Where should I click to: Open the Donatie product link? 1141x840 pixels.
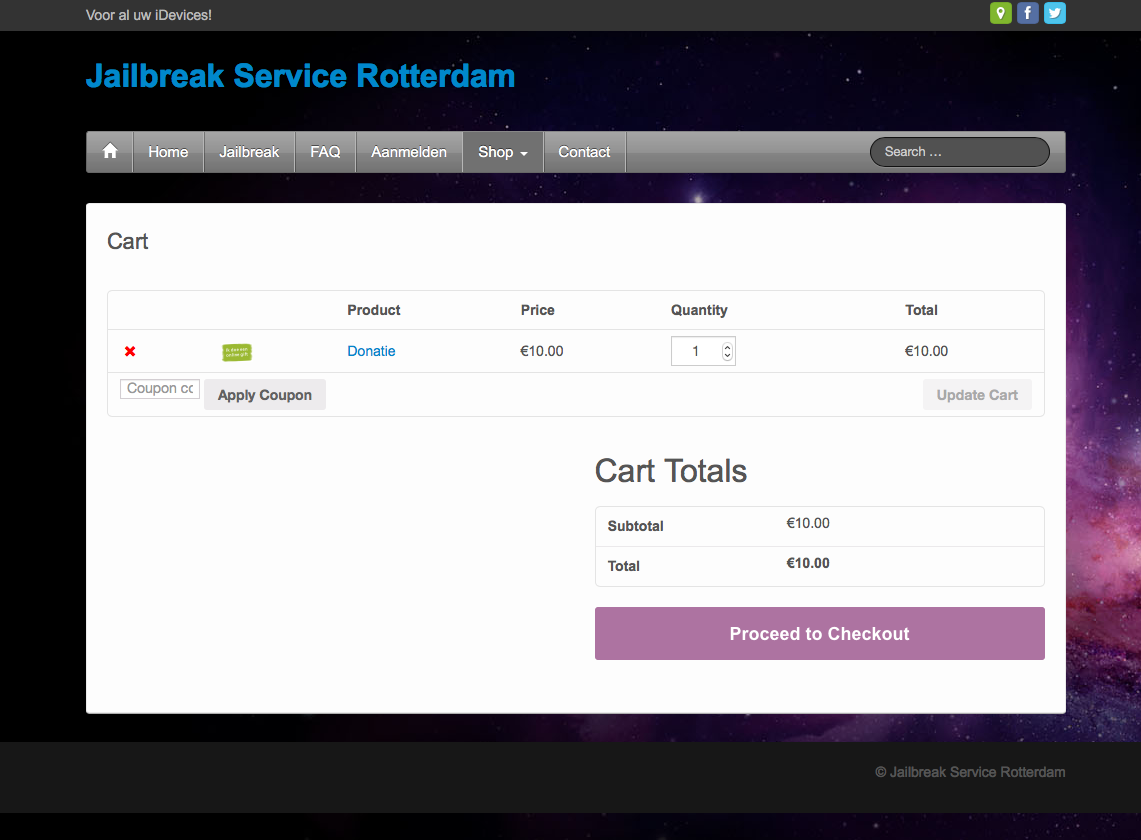(x=371, y=351)
